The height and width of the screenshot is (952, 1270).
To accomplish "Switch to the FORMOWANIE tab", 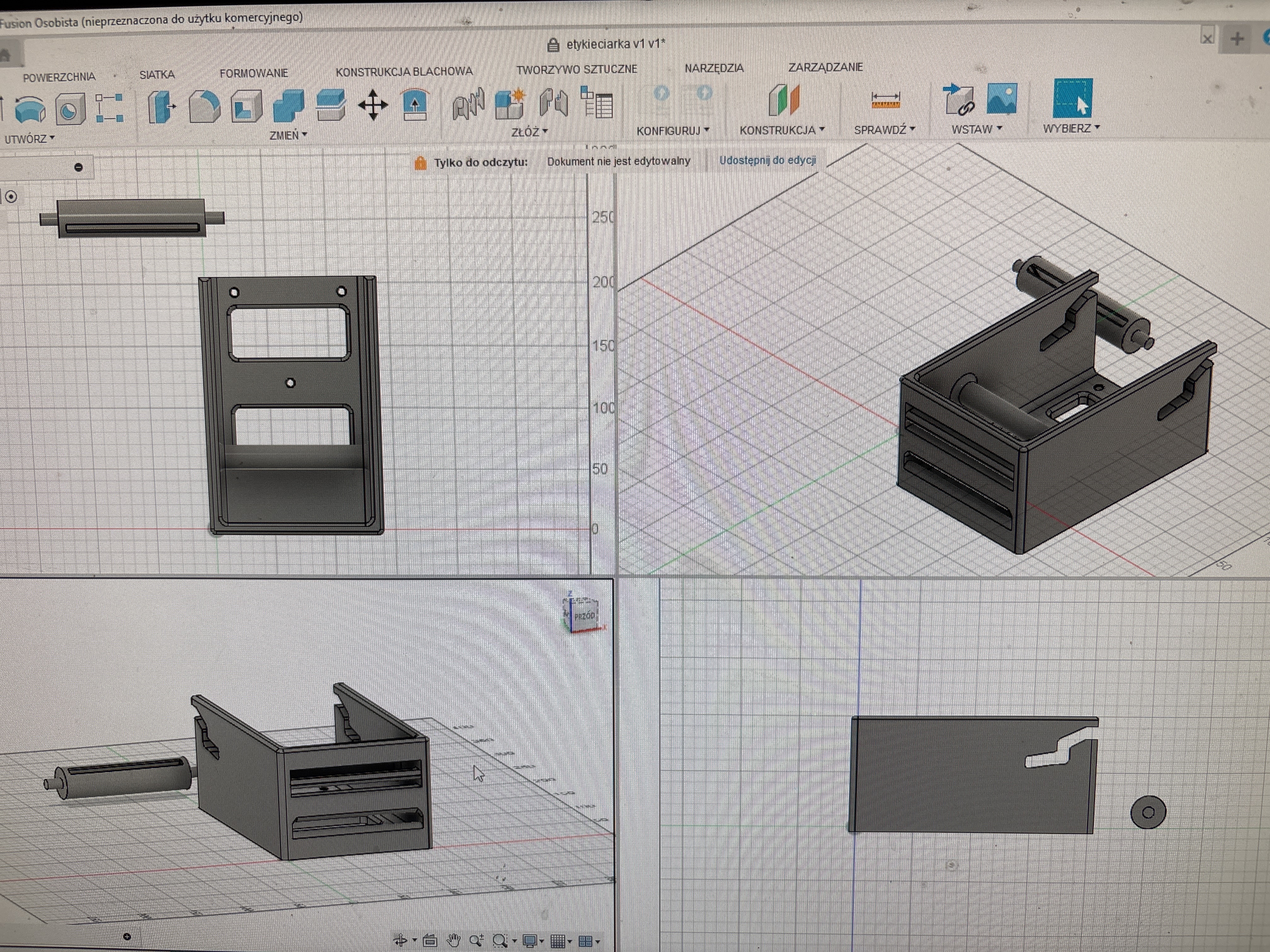I will pyautogui.click(x=254, y=73).
